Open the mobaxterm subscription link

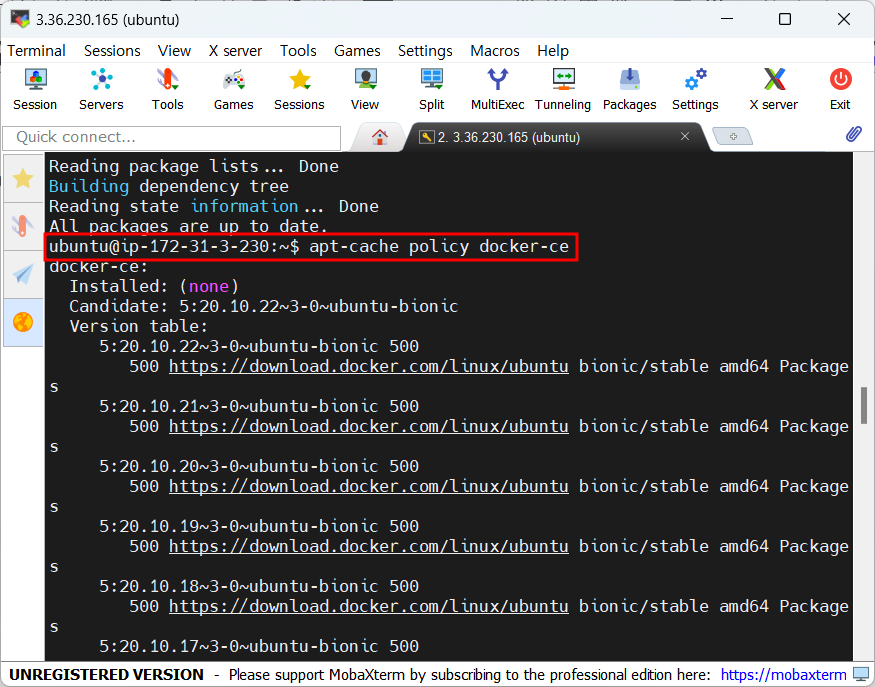coord(783,675)
